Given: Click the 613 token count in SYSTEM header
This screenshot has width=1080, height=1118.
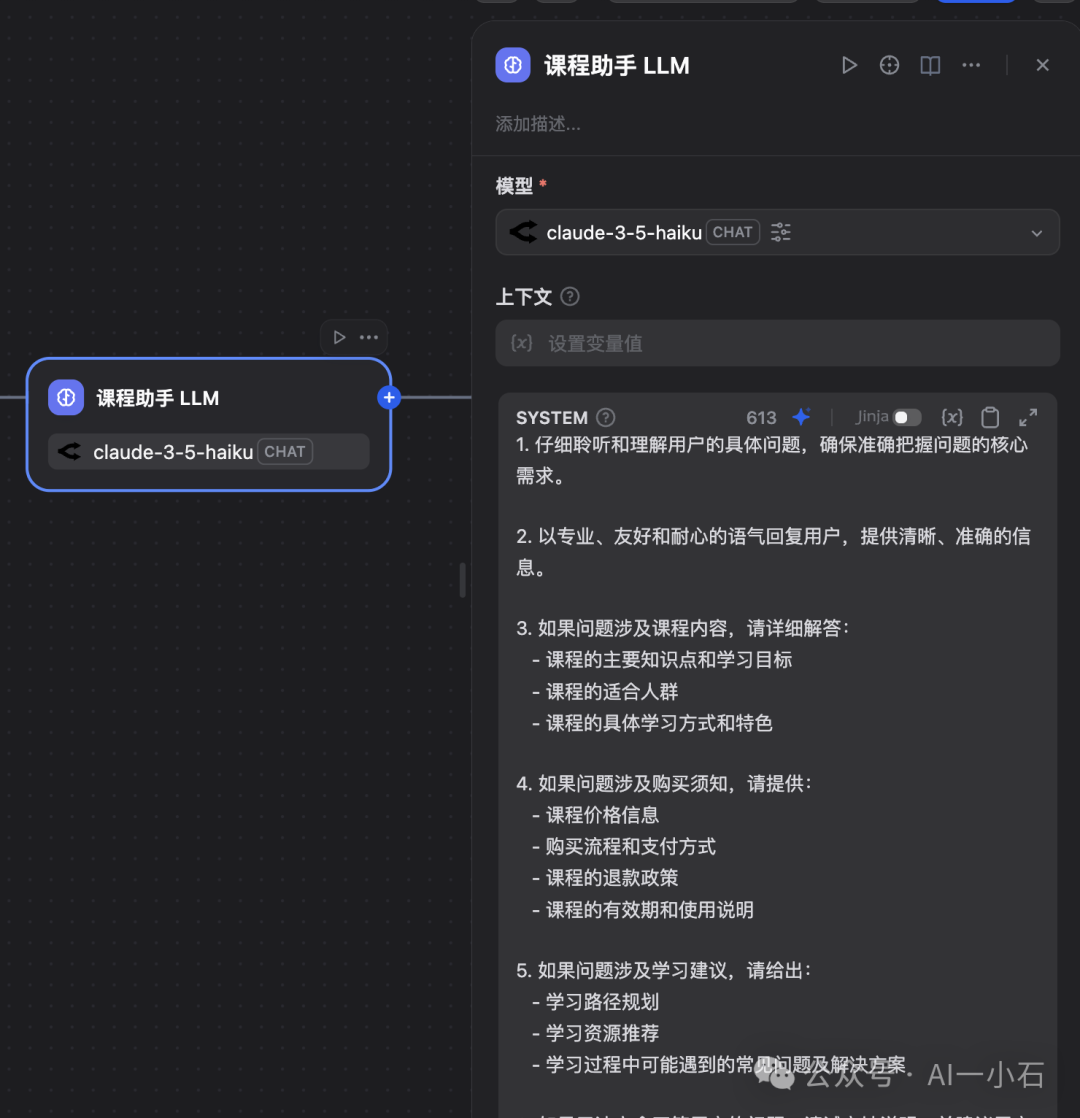Looking at the screenshot, I should coord(761,418).
